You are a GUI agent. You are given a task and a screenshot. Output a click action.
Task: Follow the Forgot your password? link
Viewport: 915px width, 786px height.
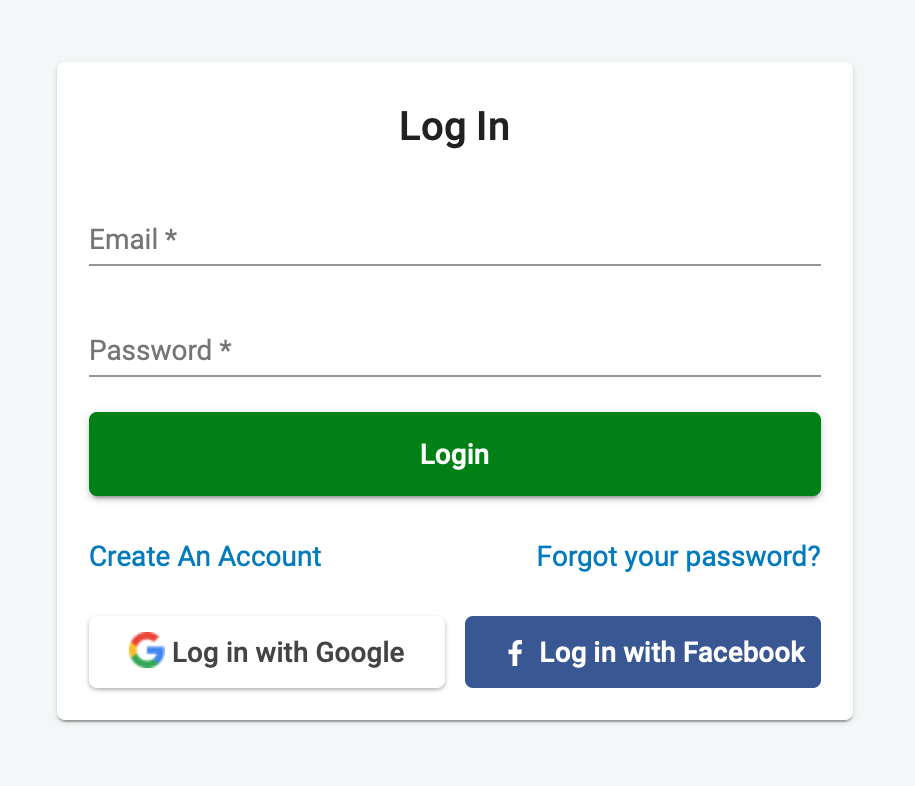pyautogui.click(x=678, y=556)
